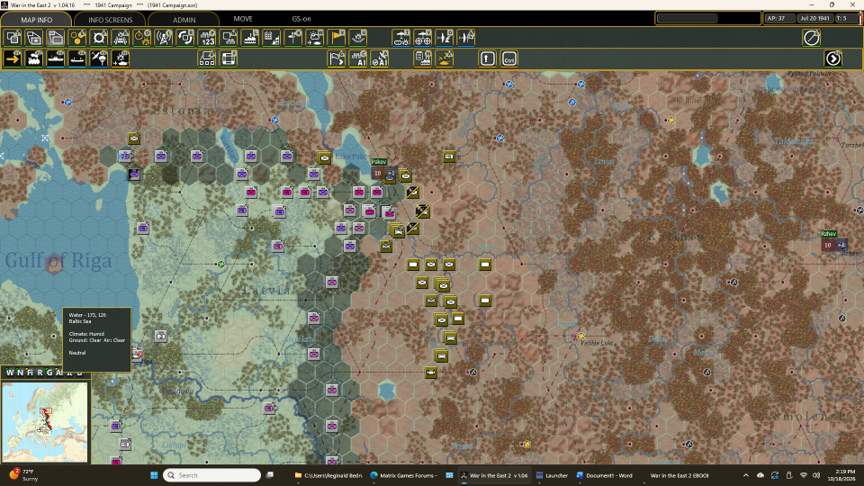Screen dimensions: 864x486
Task: Open the INFO SCREENS tab
Action: (x=110, y=19)
